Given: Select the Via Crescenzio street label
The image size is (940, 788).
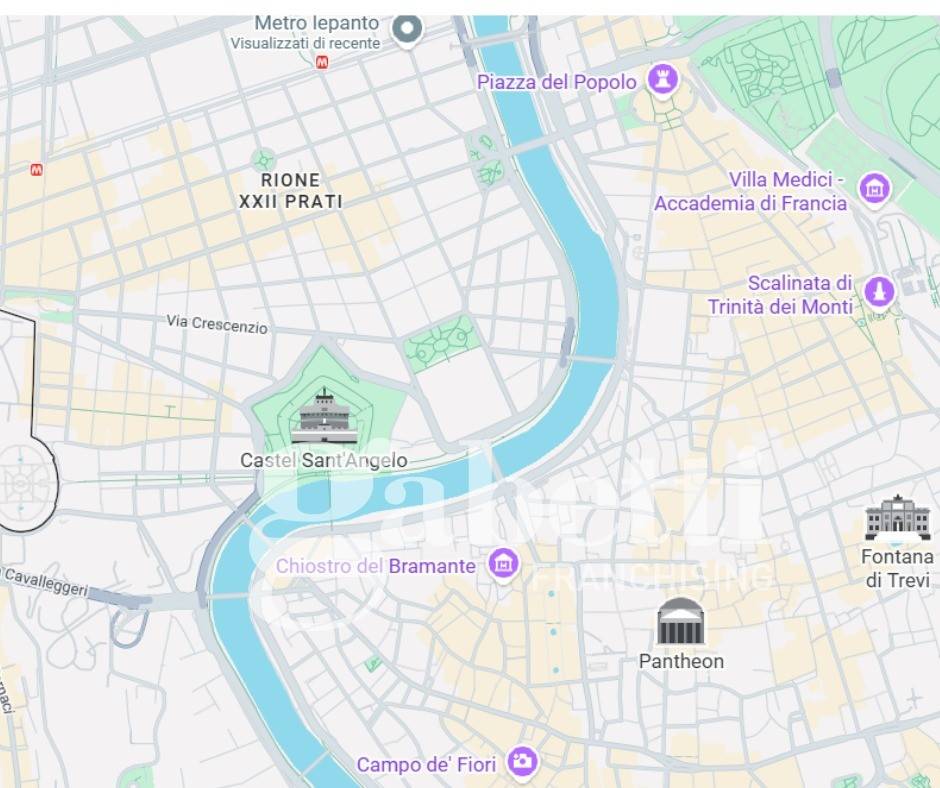Looking at the screenshot, I should [x=217, y=324].
